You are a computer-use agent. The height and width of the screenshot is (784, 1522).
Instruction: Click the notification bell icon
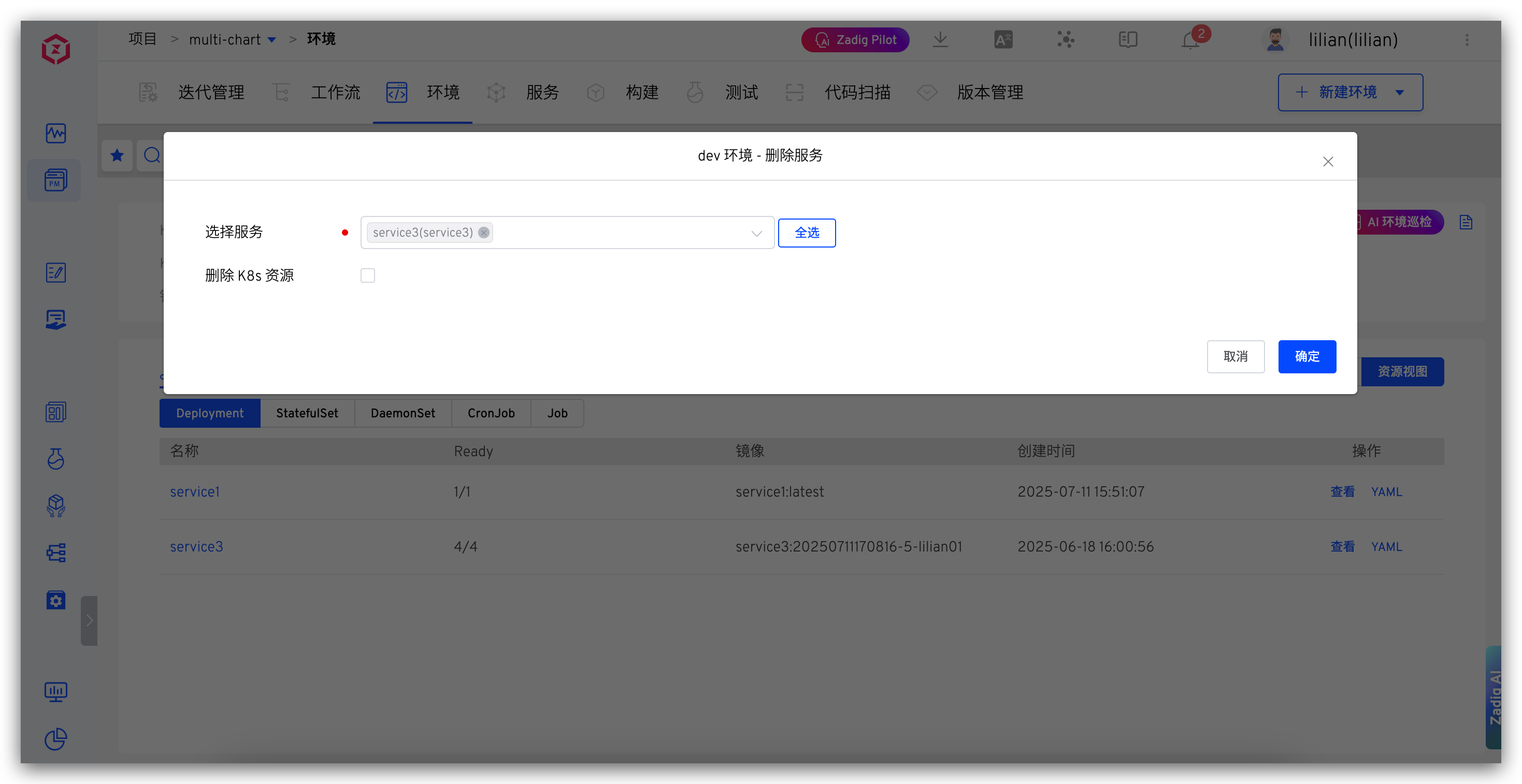point(1190,40)
